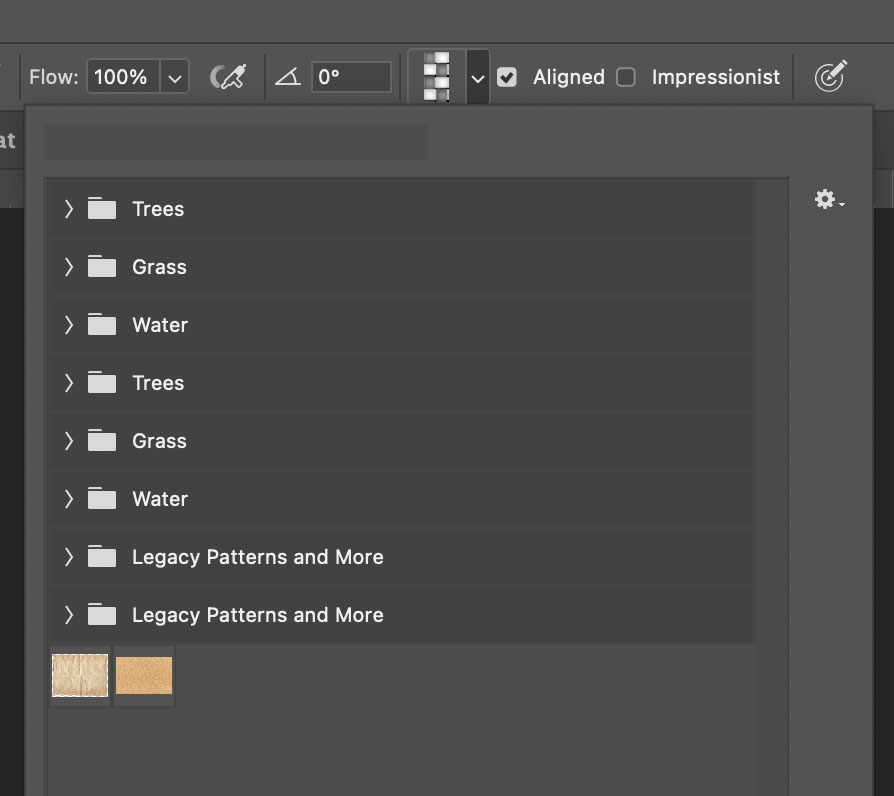This screenshot has width=894, height=796.
Task: Click the Trees folder icon
Action: tap(101, 208)
